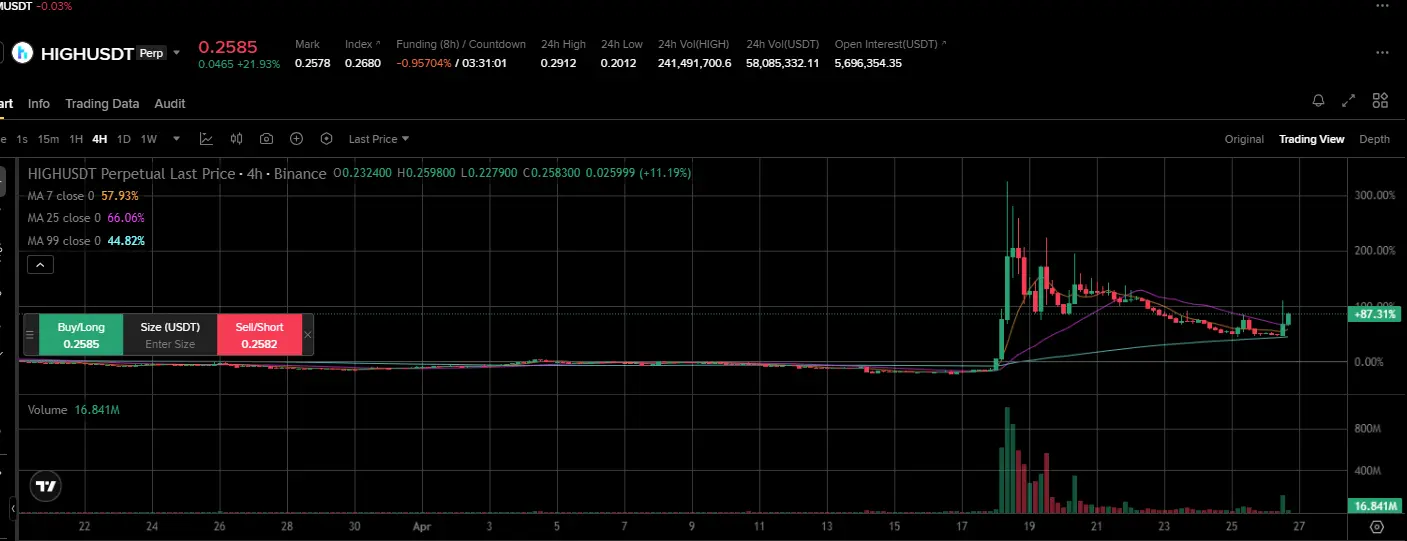Switch to Original chart view
Viewport: 1407px width, 541px height.
[x=1244, y=139]
